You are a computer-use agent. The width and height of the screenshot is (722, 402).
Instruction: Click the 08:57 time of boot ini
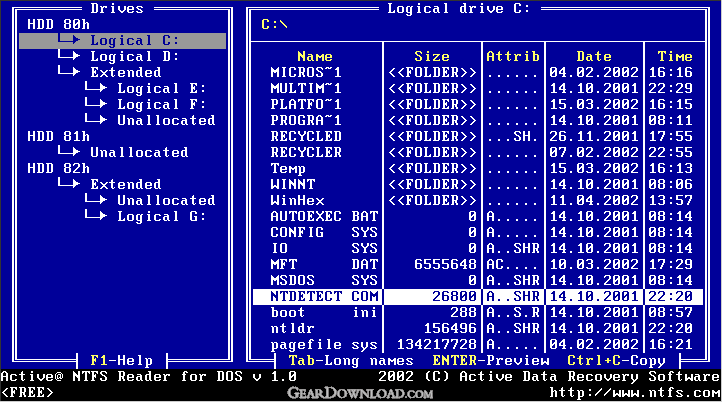670,312
